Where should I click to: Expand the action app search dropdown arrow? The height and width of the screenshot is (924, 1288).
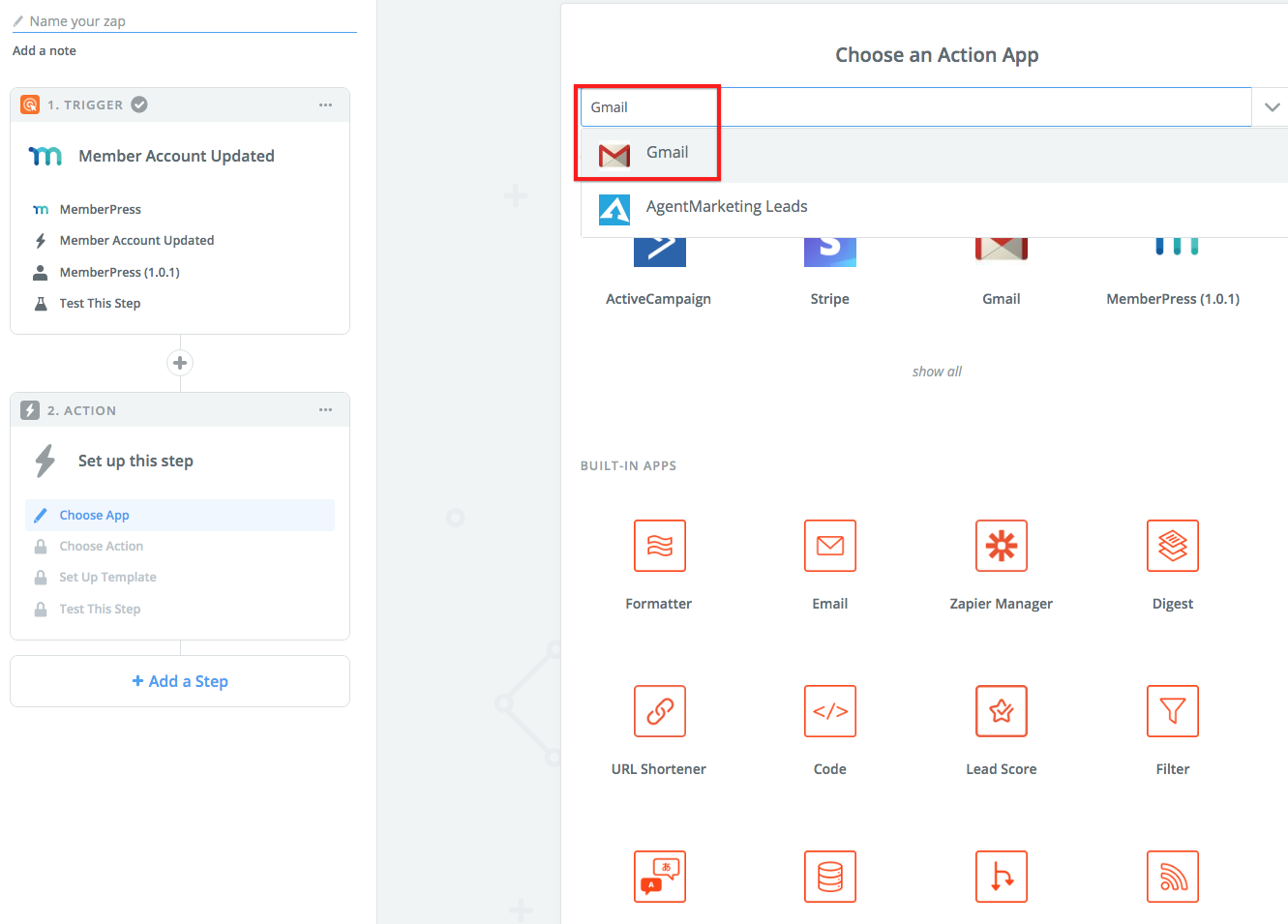pos(1272,107)
